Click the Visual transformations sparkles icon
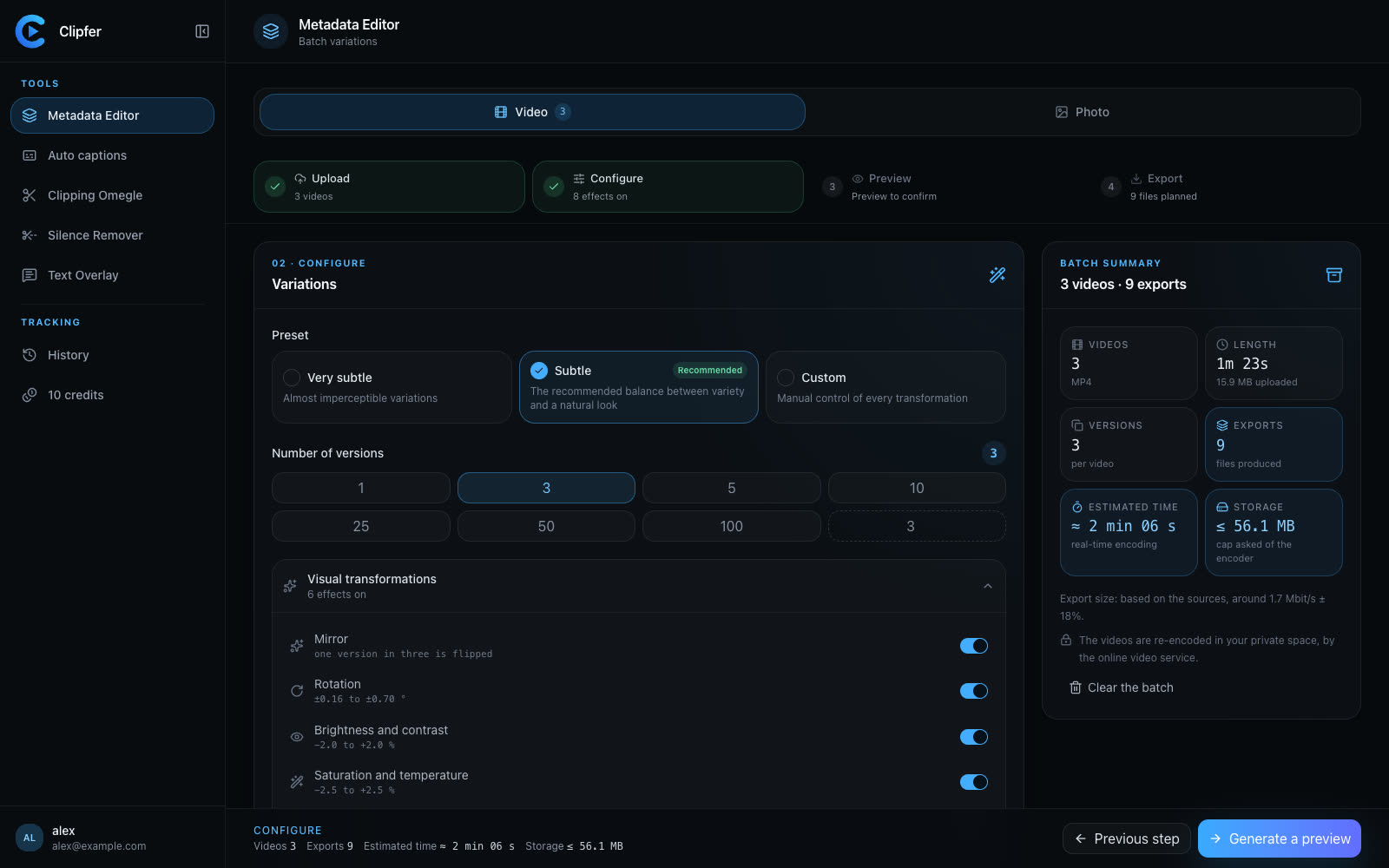The width and height of the screenshot is (1389, 868). tap(290, 586)
